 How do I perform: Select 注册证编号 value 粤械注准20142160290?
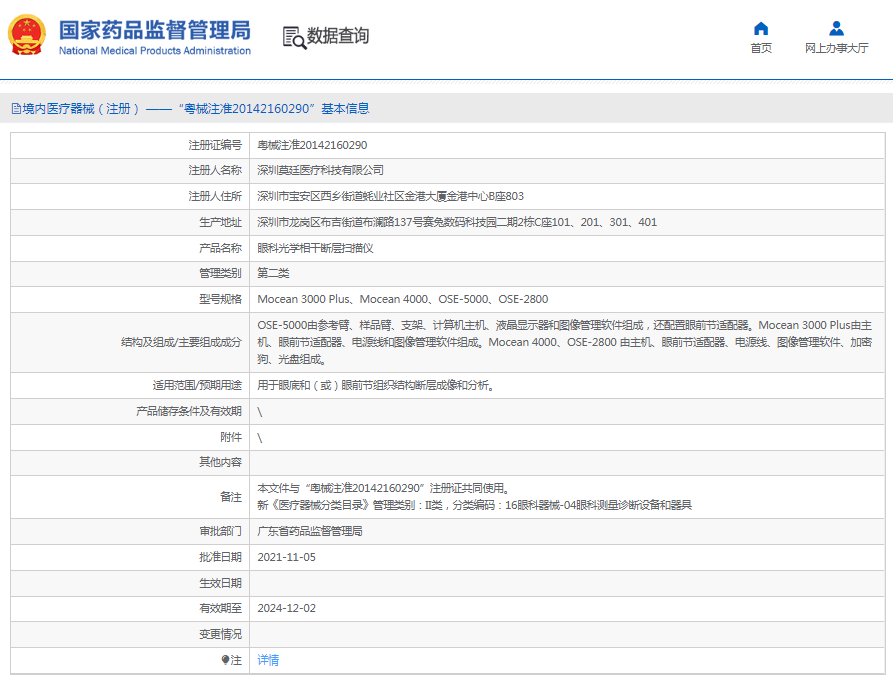tap(312, 145)
